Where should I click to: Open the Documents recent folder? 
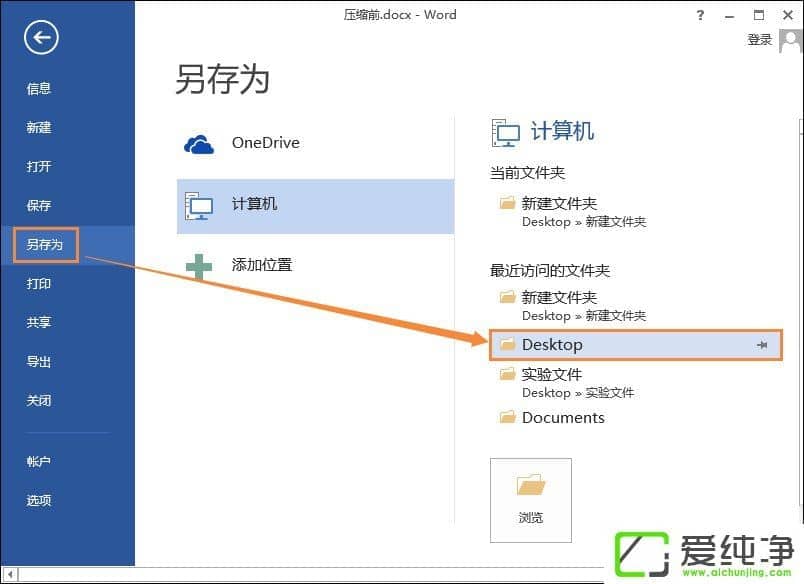pos(563,418)
